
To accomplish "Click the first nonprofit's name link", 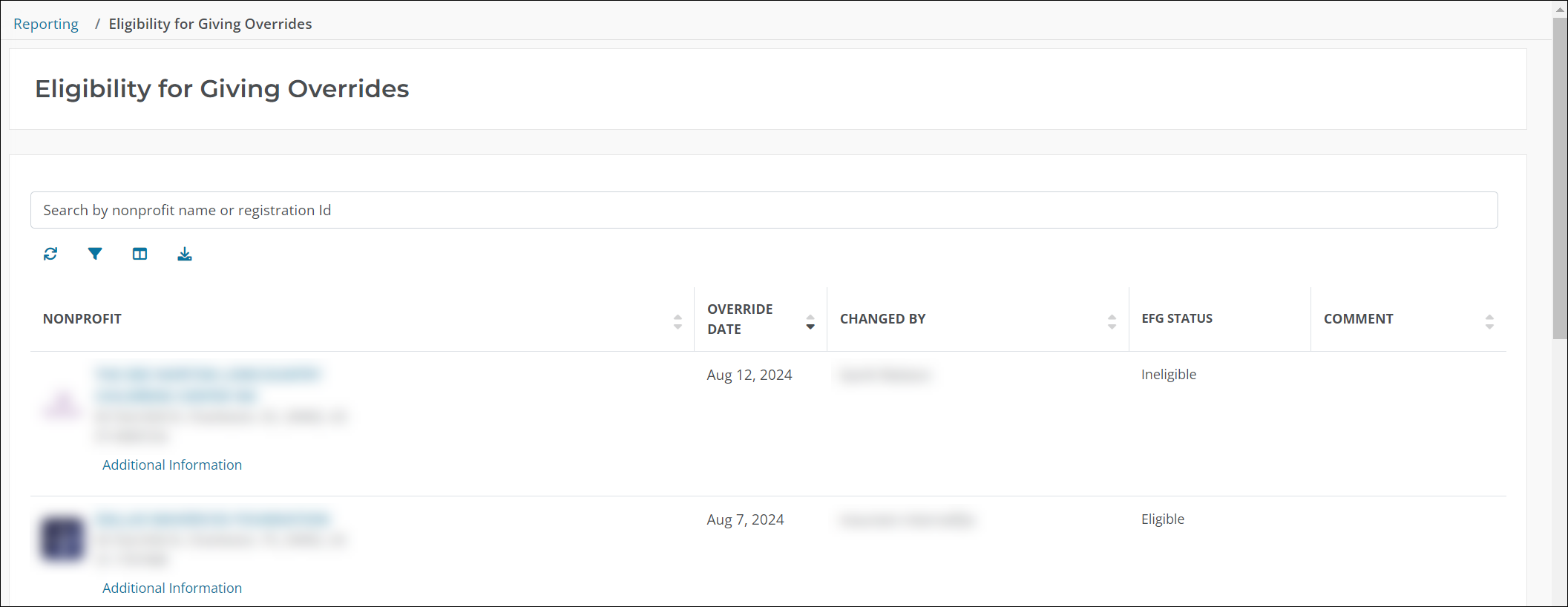I will (x=209, y=374).
